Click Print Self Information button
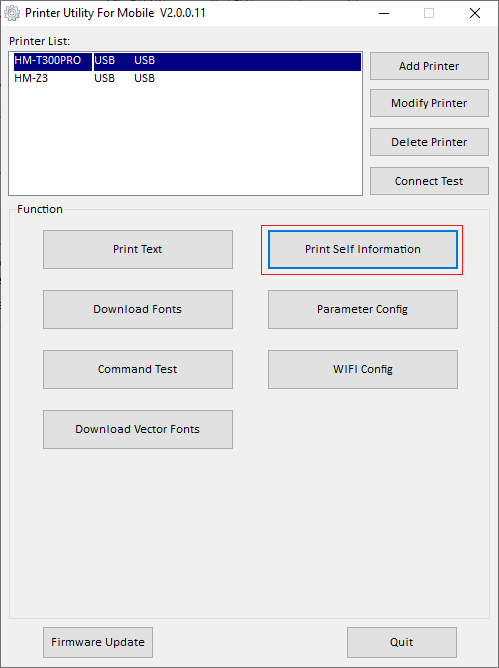499x668 pixels. (x=363, y=250)
